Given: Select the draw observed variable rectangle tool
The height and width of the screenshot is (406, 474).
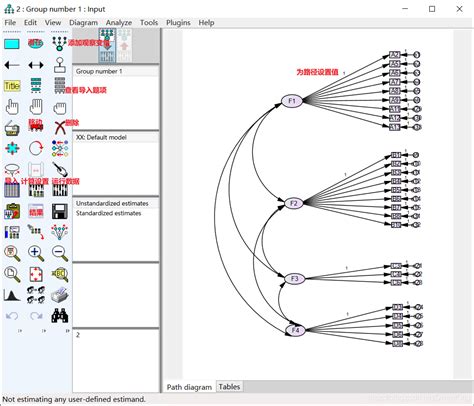Looking at the screenshot, I should (12, 44).
